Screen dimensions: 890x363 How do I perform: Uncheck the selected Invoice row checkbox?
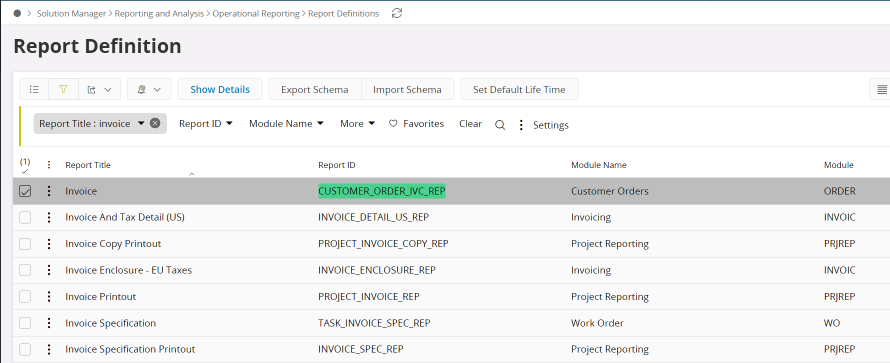pyautogui.click(x=25, y=191)
